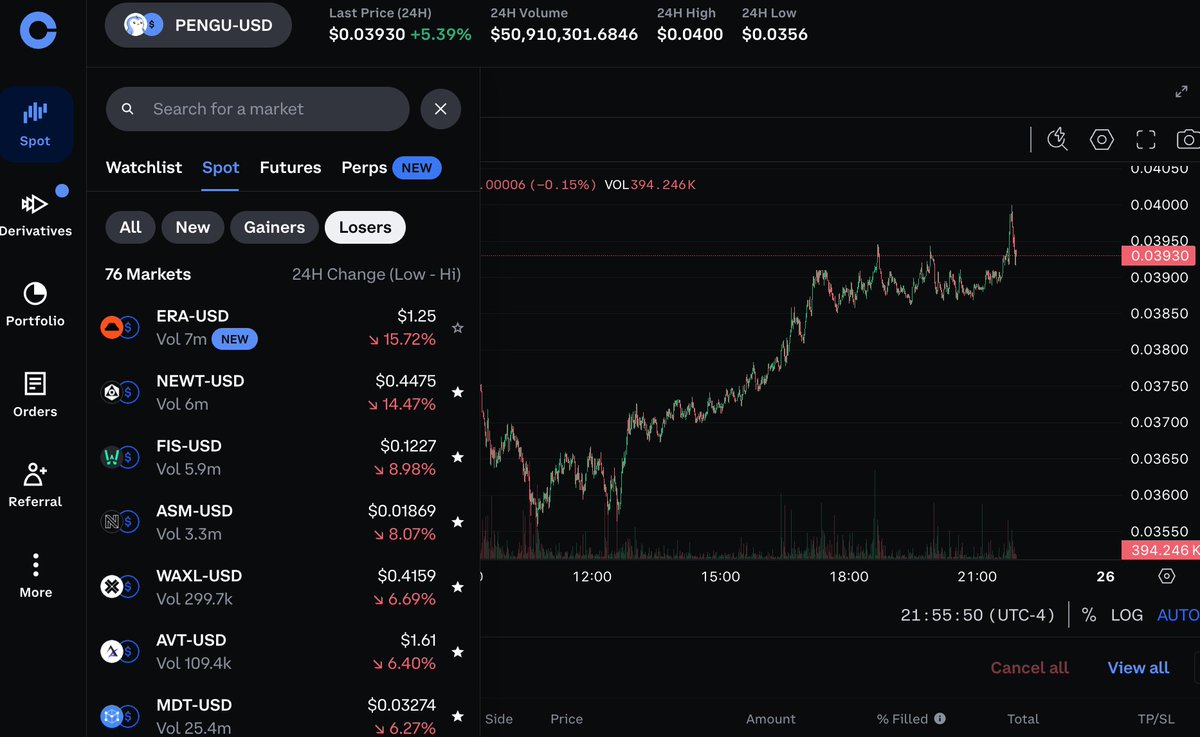Switch to the Watchlist tab
The width and height of the screenshot is (1200, 737).
tap(144, 167)
